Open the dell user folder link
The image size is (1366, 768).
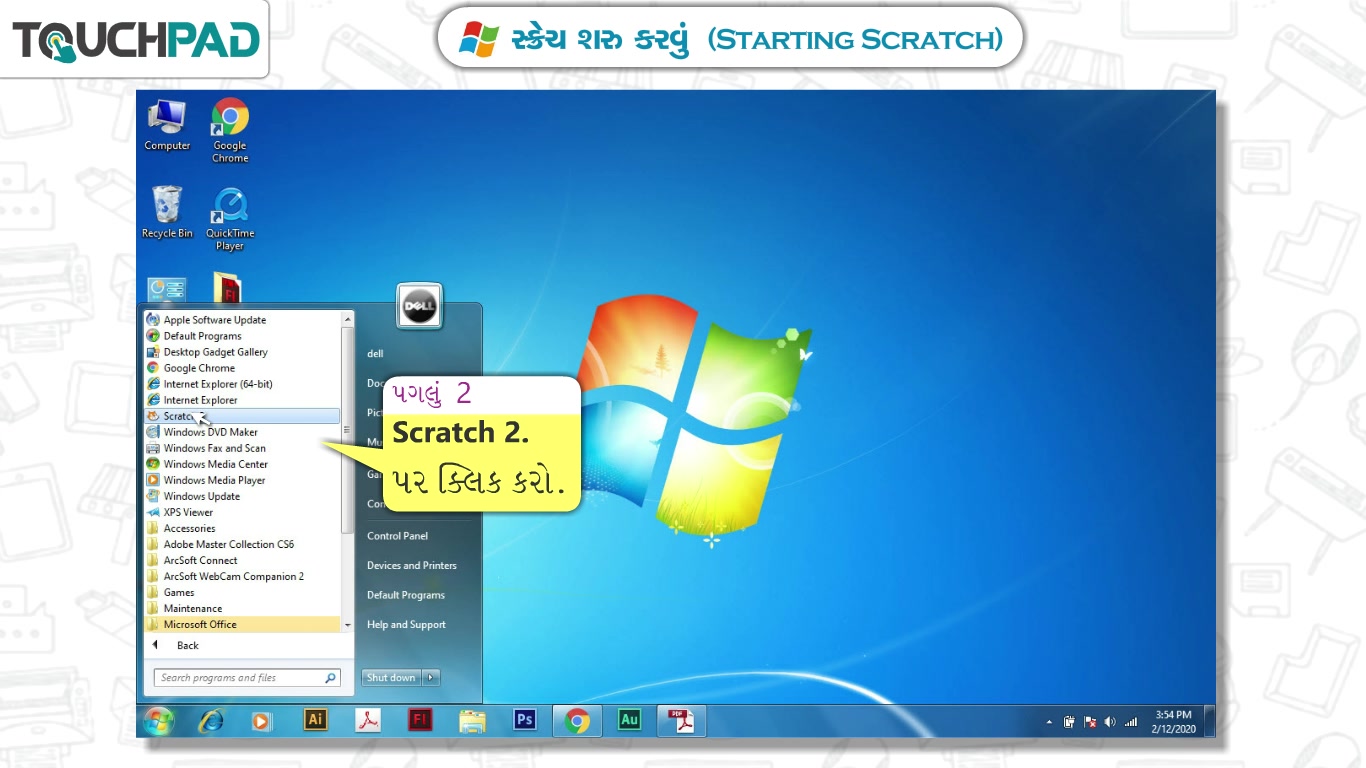tap(375, 354)
